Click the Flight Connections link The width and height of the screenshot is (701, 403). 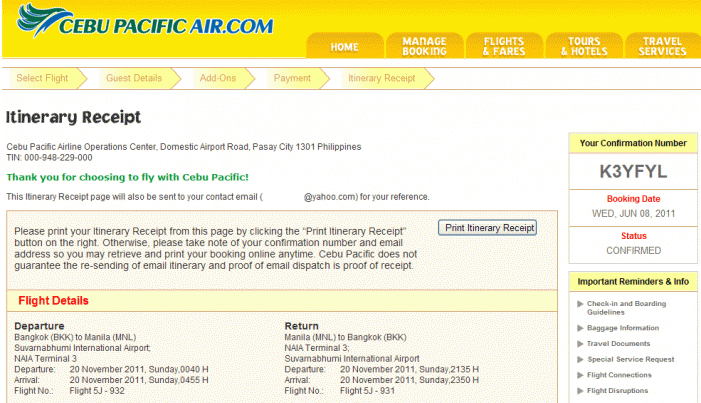(x=620, y=375)
